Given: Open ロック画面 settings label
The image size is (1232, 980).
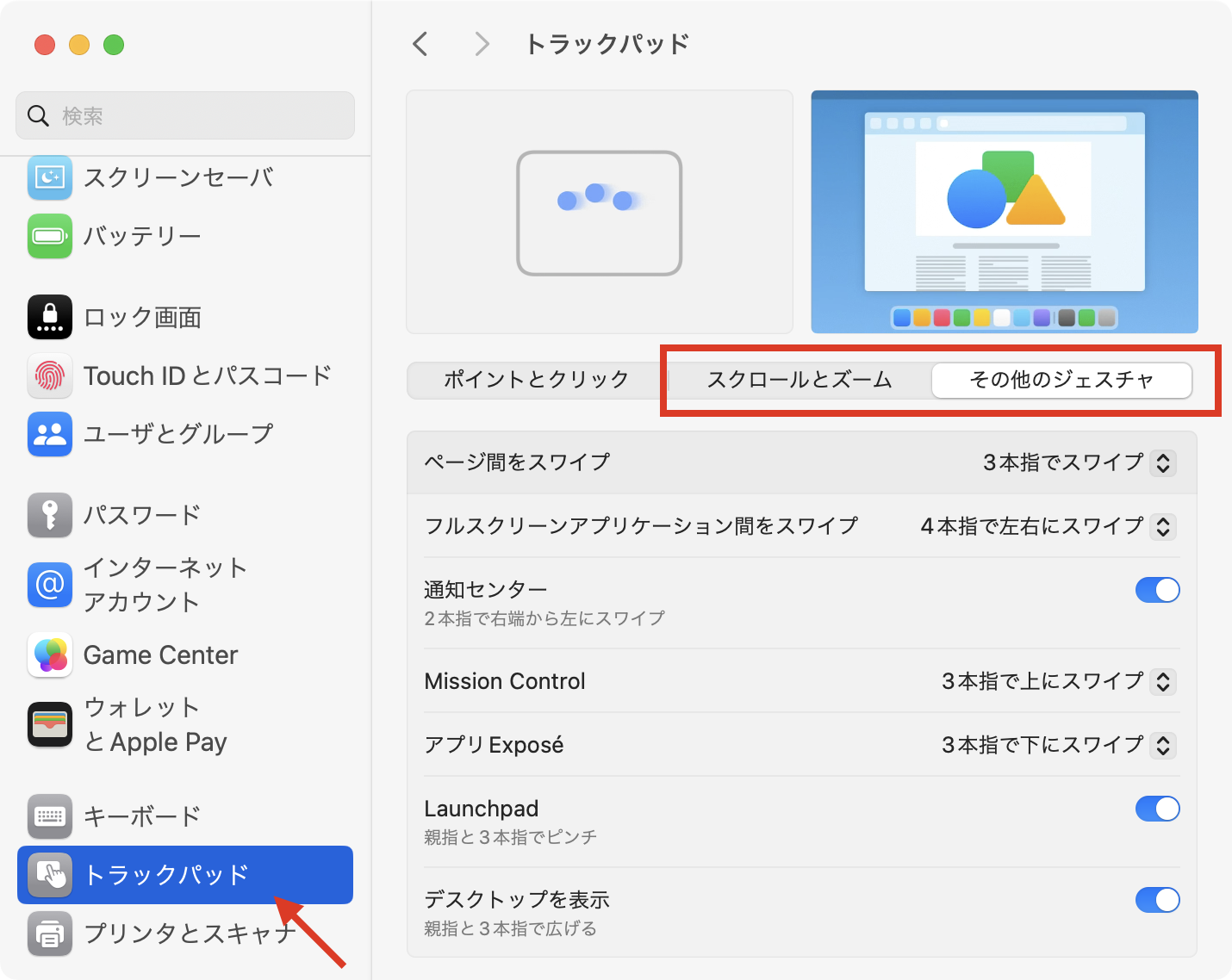Looking at the screenshot, I should coord(142,317).
